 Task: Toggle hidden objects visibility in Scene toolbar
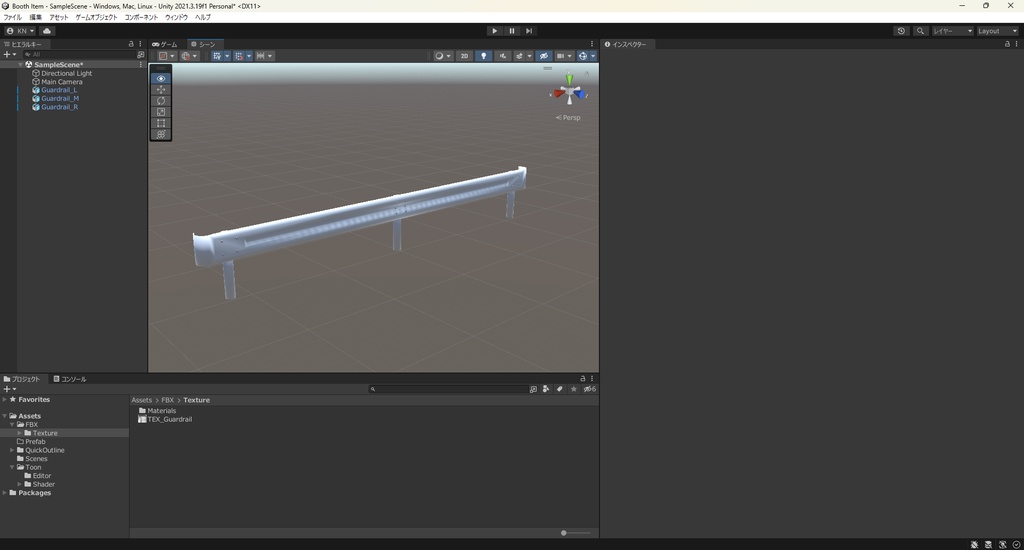click(x=543, y=56)
